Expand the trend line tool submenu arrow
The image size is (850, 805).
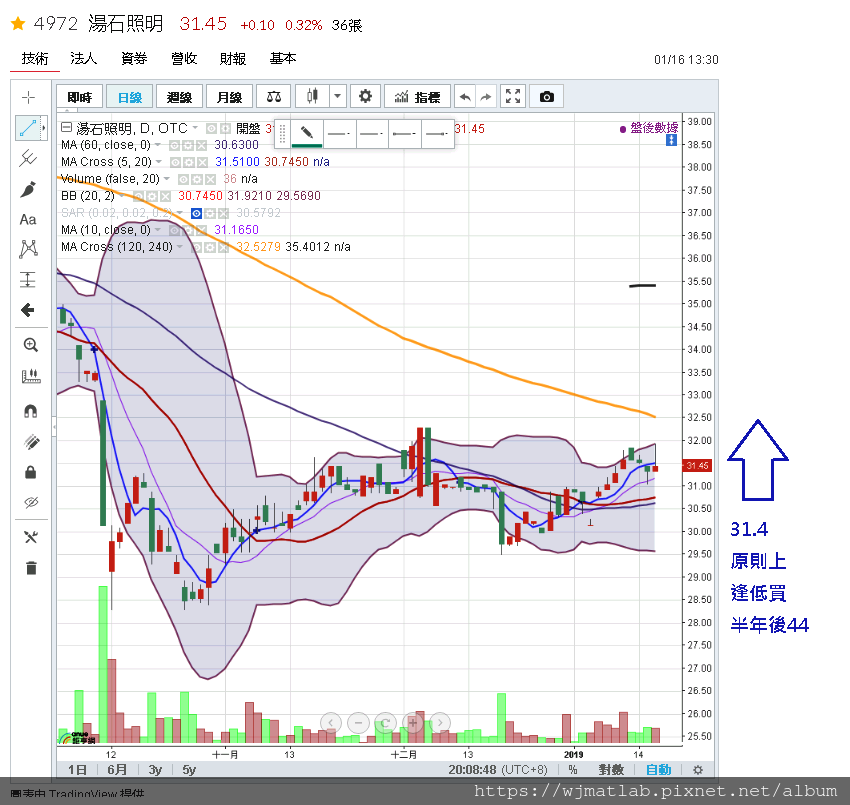(x=44, y=128)
